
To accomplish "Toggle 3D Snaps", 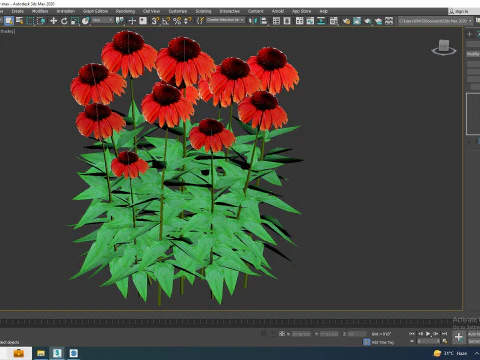I will (x=155, y=21).
